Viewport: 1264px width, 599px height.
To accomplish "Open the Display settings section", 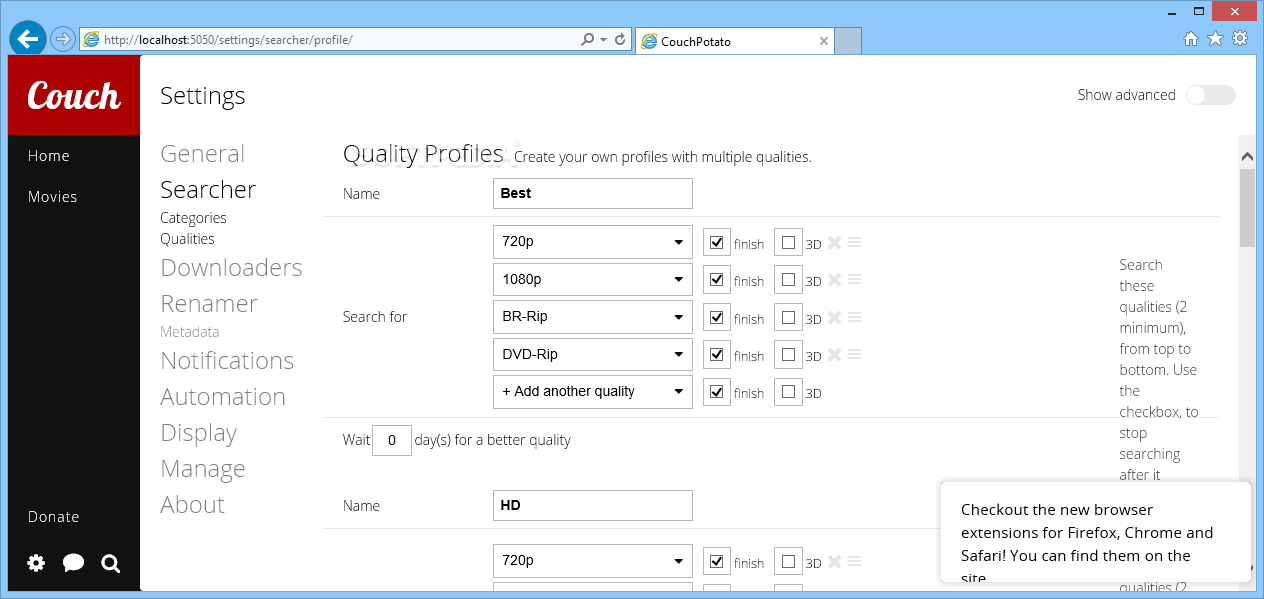I will tap(199, 433).
